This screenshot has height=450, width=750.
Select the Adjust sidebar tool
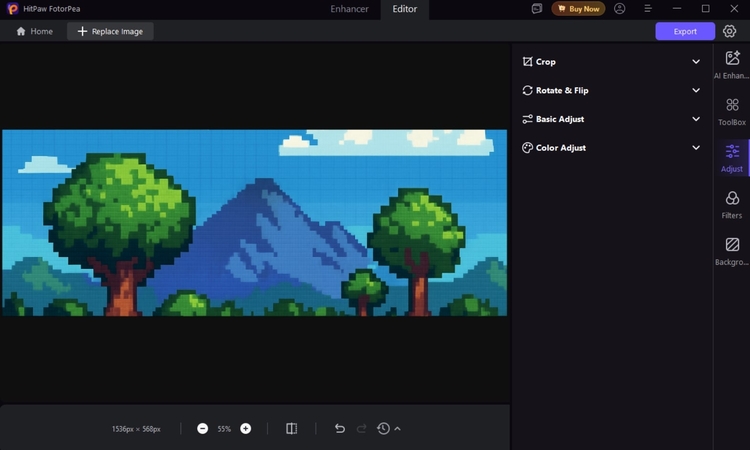(732, 158)
